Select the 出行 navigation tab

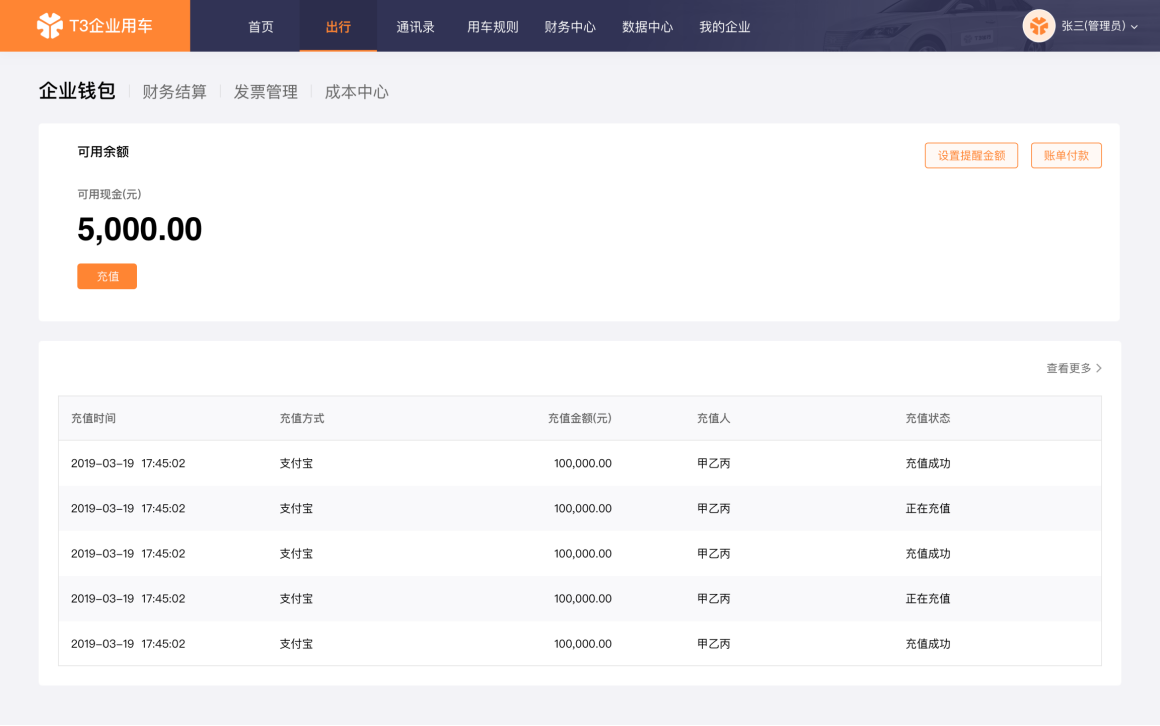click(x=338, y=27)
